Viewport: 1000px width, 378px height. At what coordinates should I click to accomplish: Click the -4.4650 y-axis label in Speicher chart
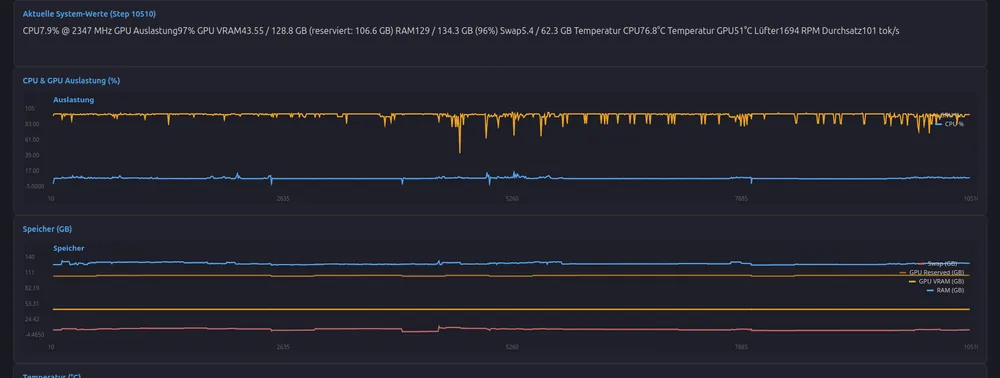(34, 334)
